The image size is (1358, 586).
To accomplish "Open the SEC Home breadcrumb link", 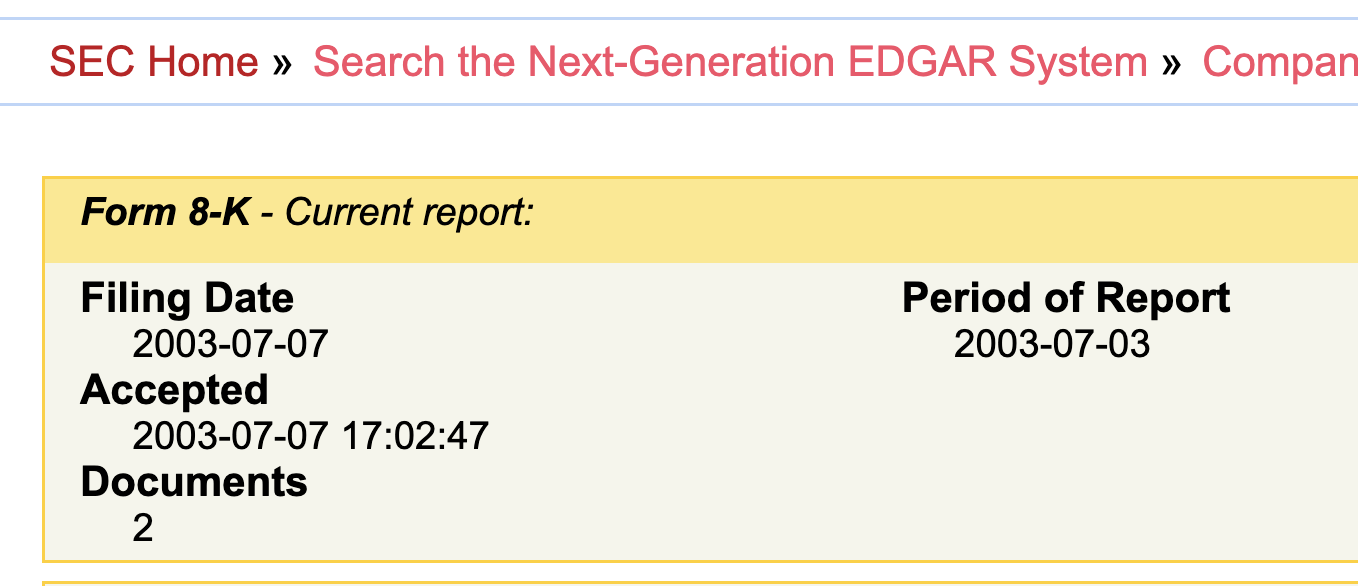I will coord(154,62).
